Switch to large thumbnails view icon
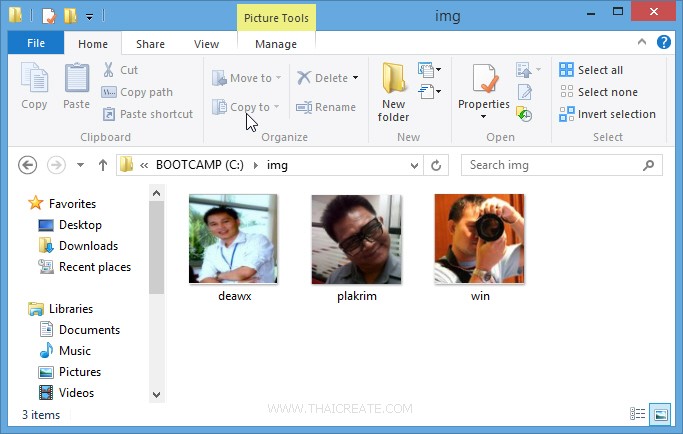683x434 pixels. 660,414
